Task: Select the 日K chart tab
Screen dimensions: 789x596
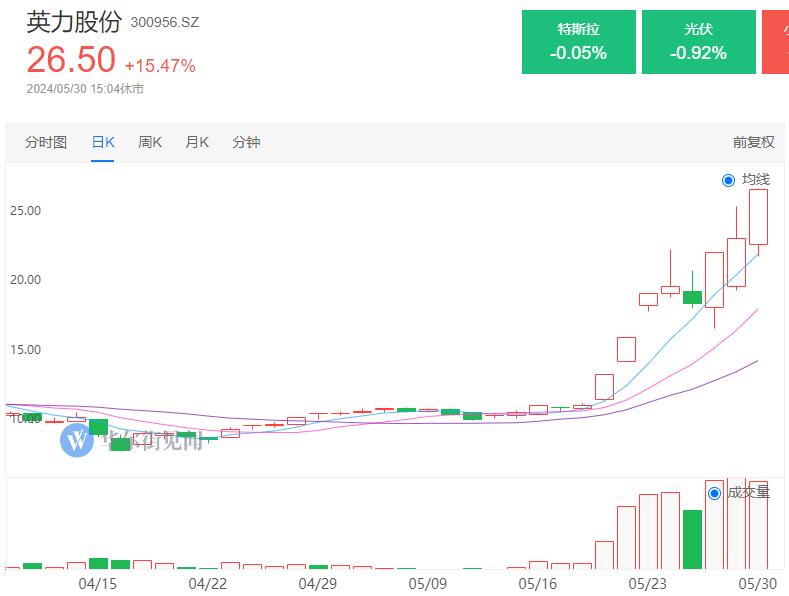Action: tap(103, 142)
